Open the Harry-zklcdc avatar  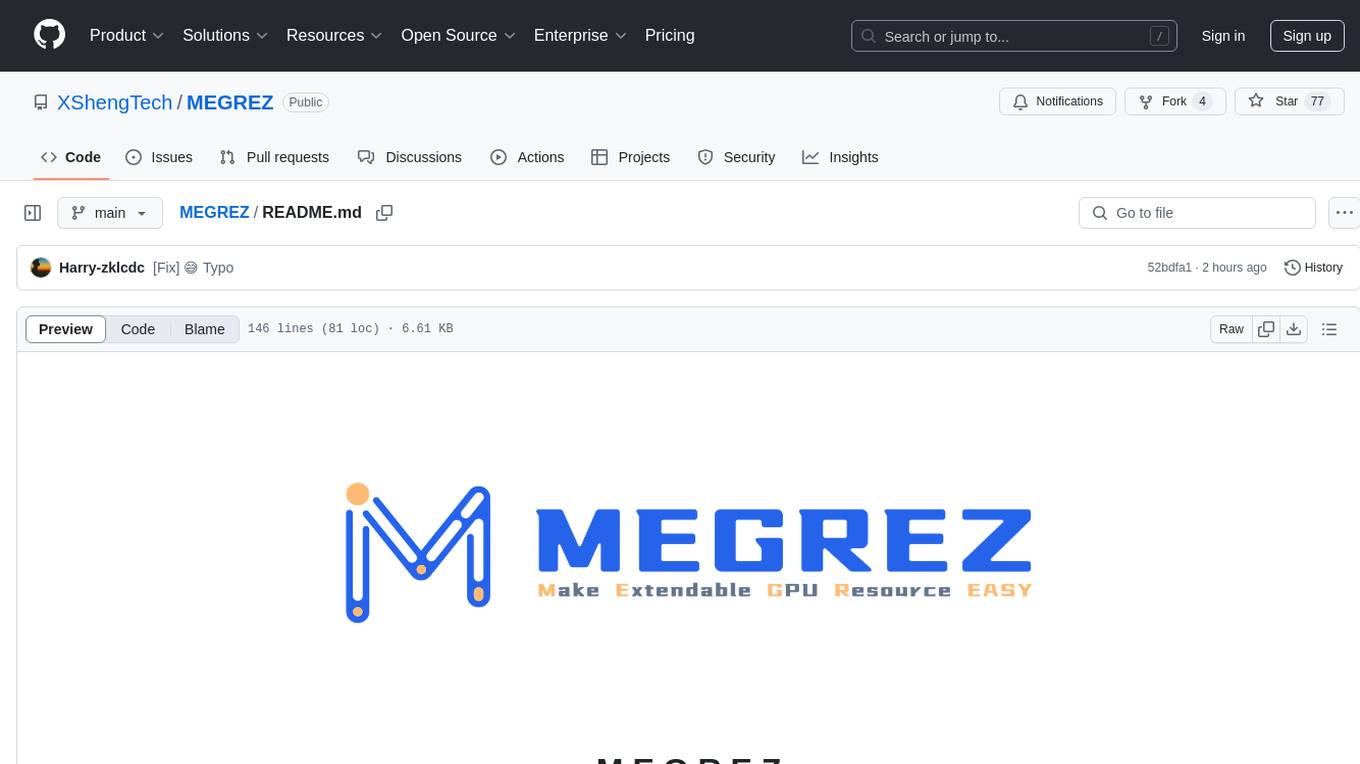(41, 268)
